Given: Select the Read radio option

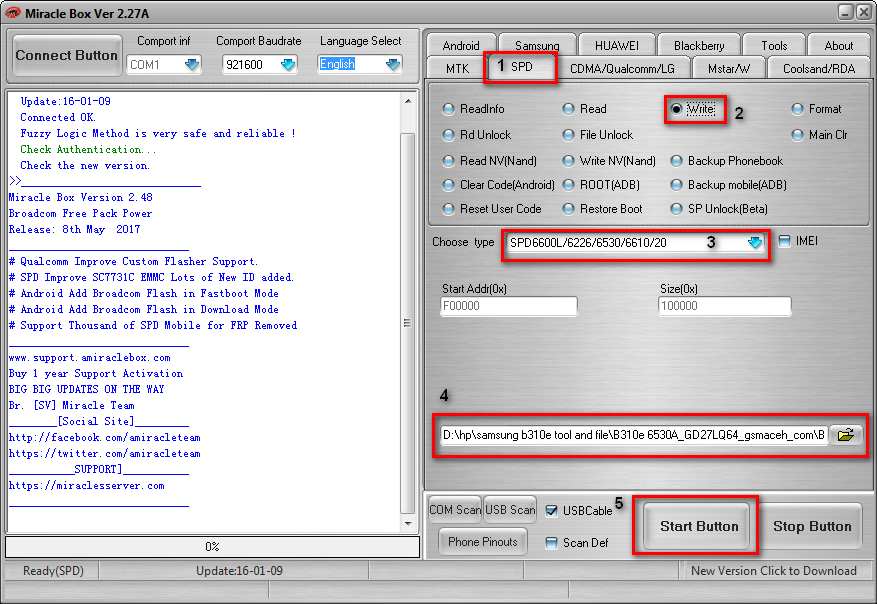Looking at the screenshot, I should tap(584, 109).
